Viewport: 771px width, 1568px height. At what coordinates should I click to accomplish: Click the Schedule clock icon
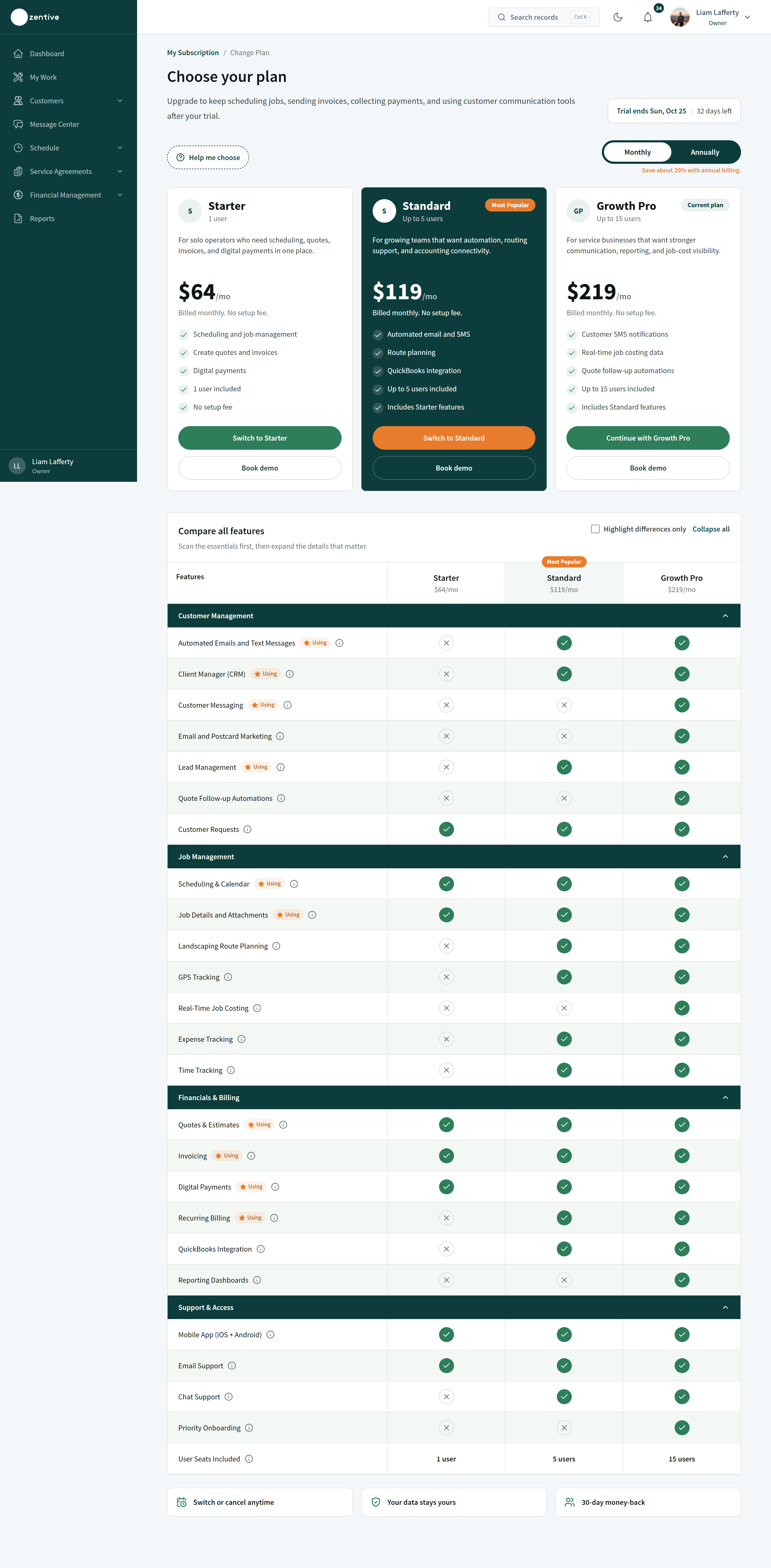tap(18, 148)
